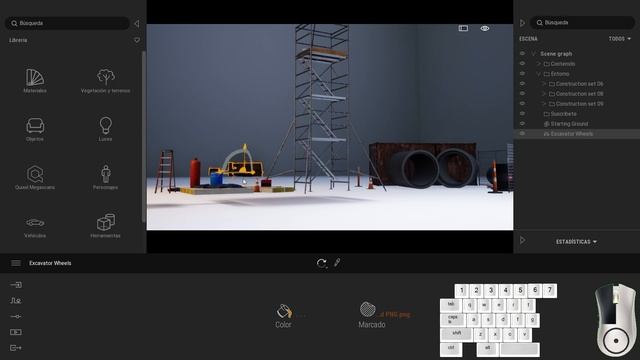Image resolution: width=640 pixels, height=360 pixels.
Task: Open the Vegetación y terrenos category
Action: [x=105, y=80]
